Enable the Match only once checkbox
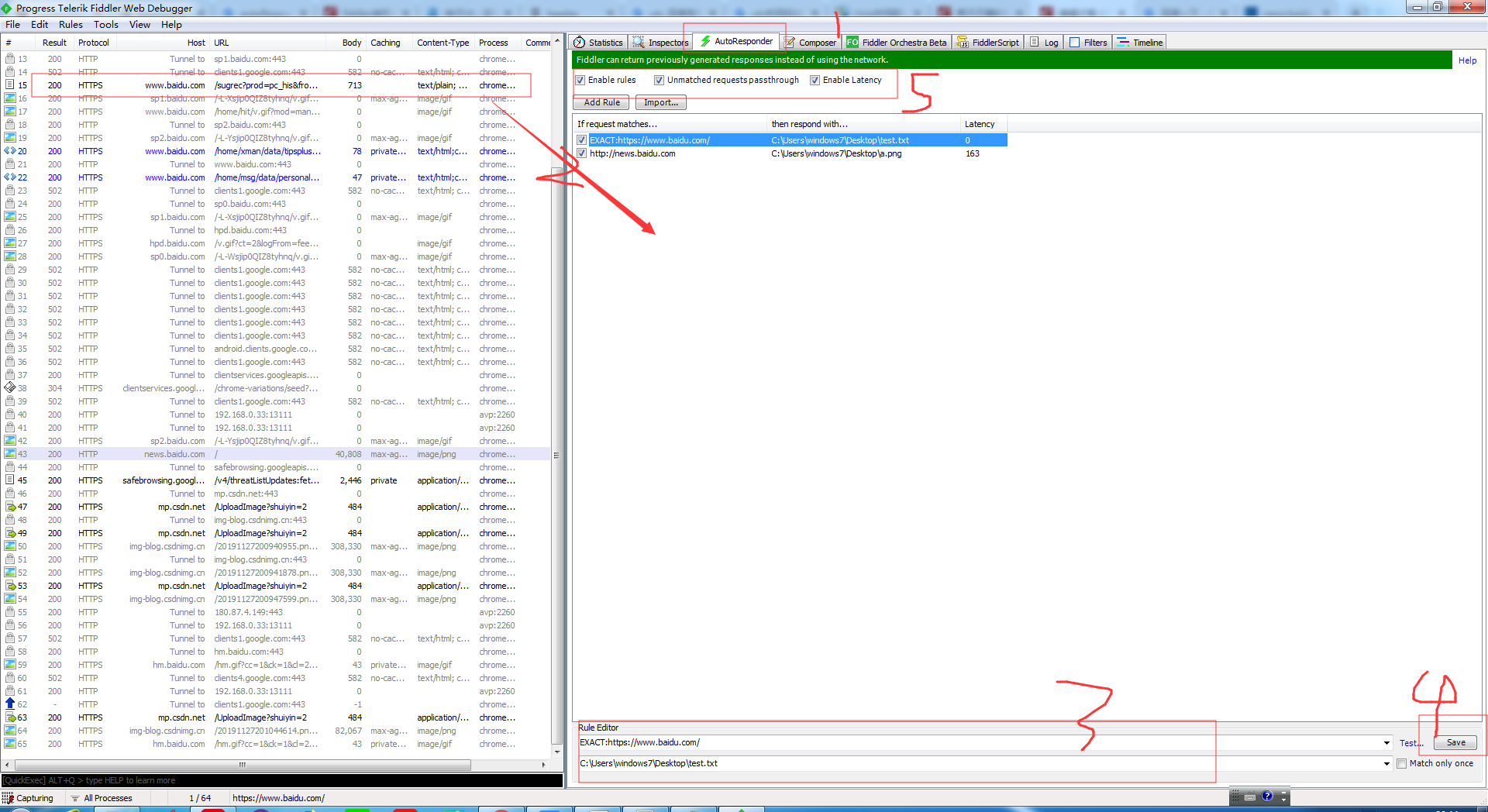 1401,763
